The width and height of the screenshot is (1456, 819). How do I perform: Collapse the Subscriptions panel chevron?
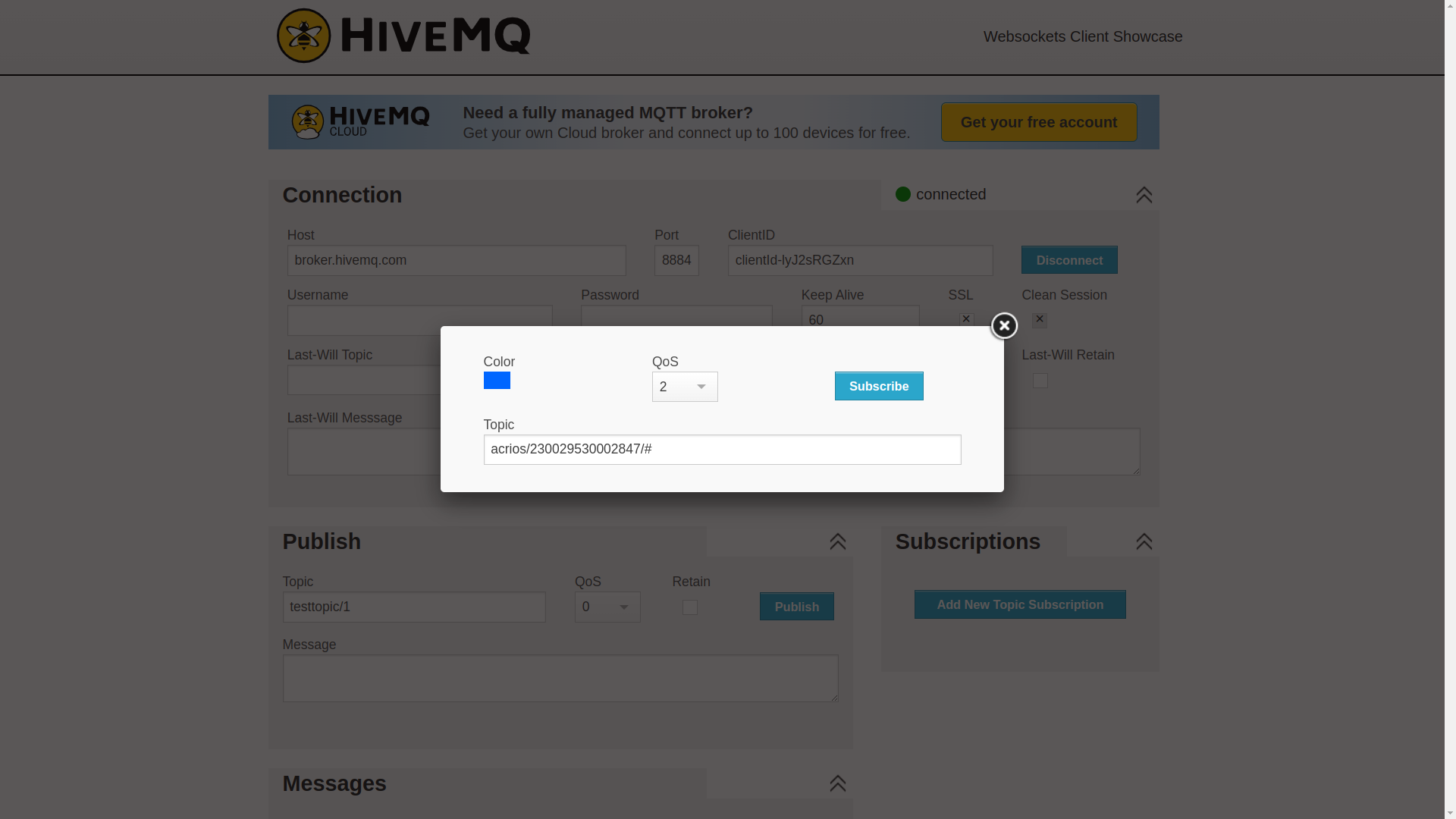1144,541
